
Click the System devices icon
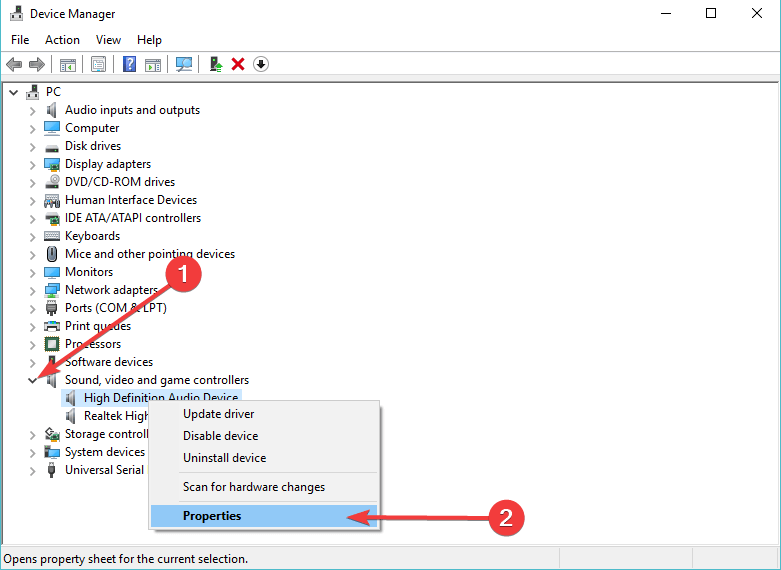point(52,452)
